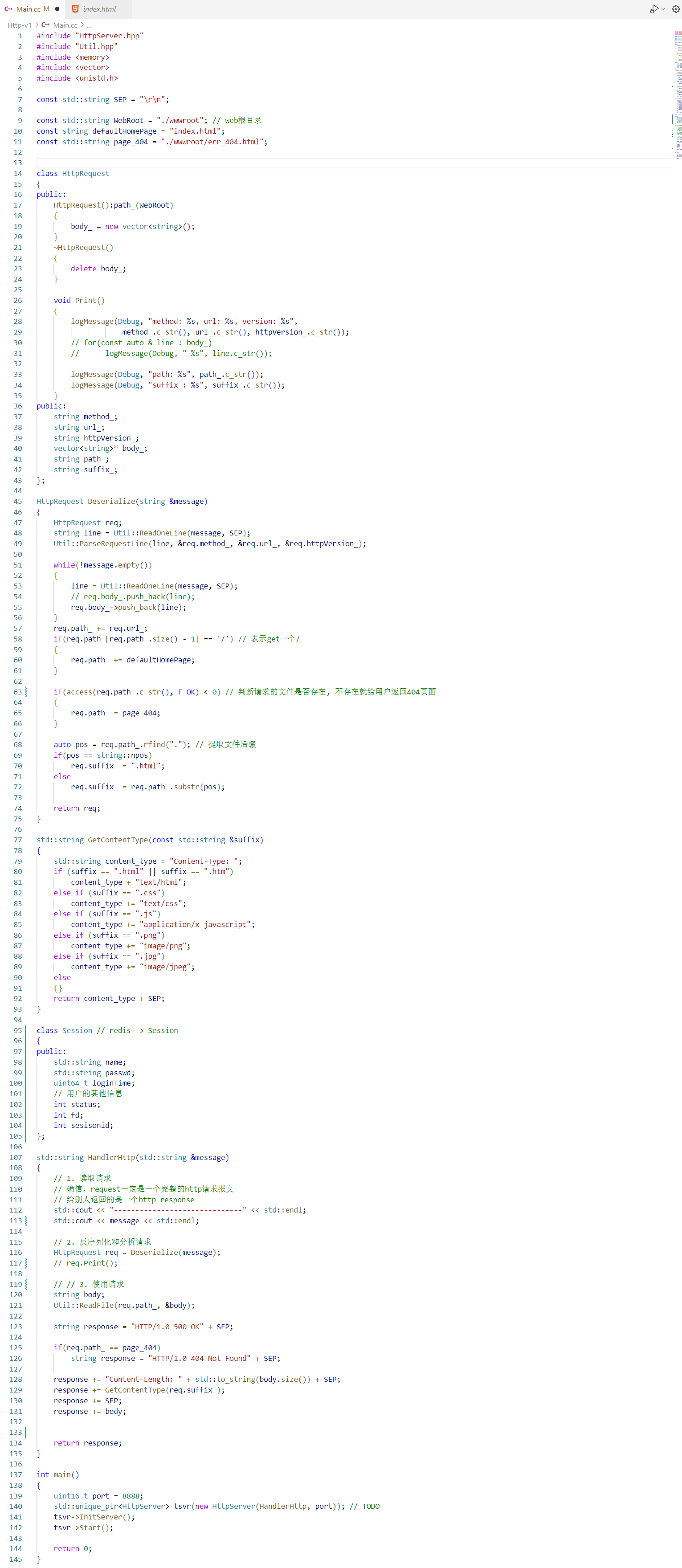Click class name HttpRequest on line 14

click(x=86, y=173)
